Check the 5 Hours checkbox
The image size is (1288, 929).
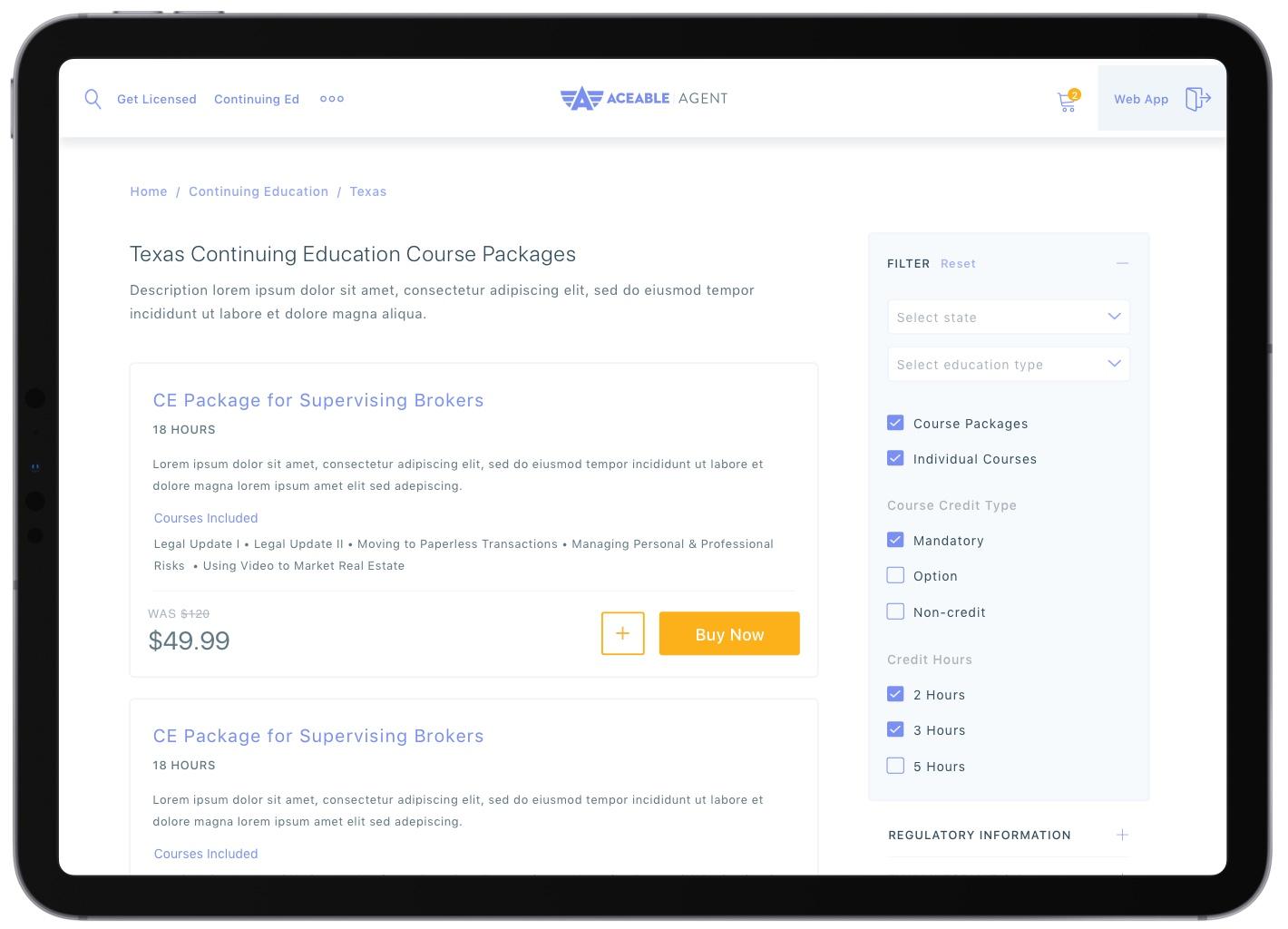(895, 766)
